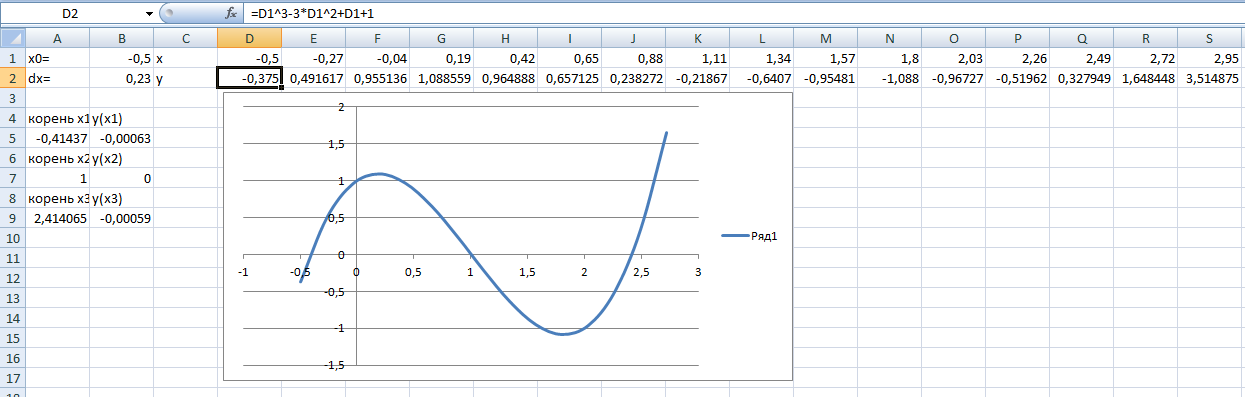This screenshot has height=397, width=1245.
Task: Select column D header
Action: click(x=249, y=38)
